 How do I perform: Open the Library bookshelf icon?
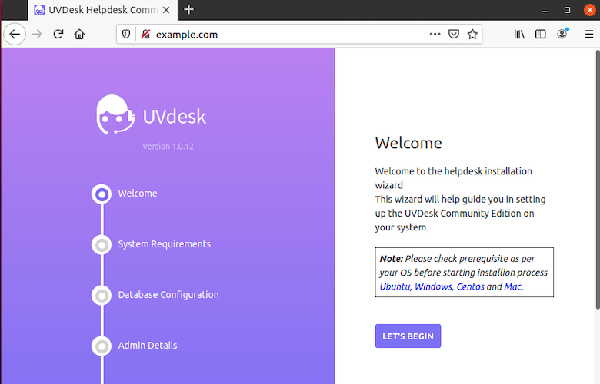coord(520,34)
